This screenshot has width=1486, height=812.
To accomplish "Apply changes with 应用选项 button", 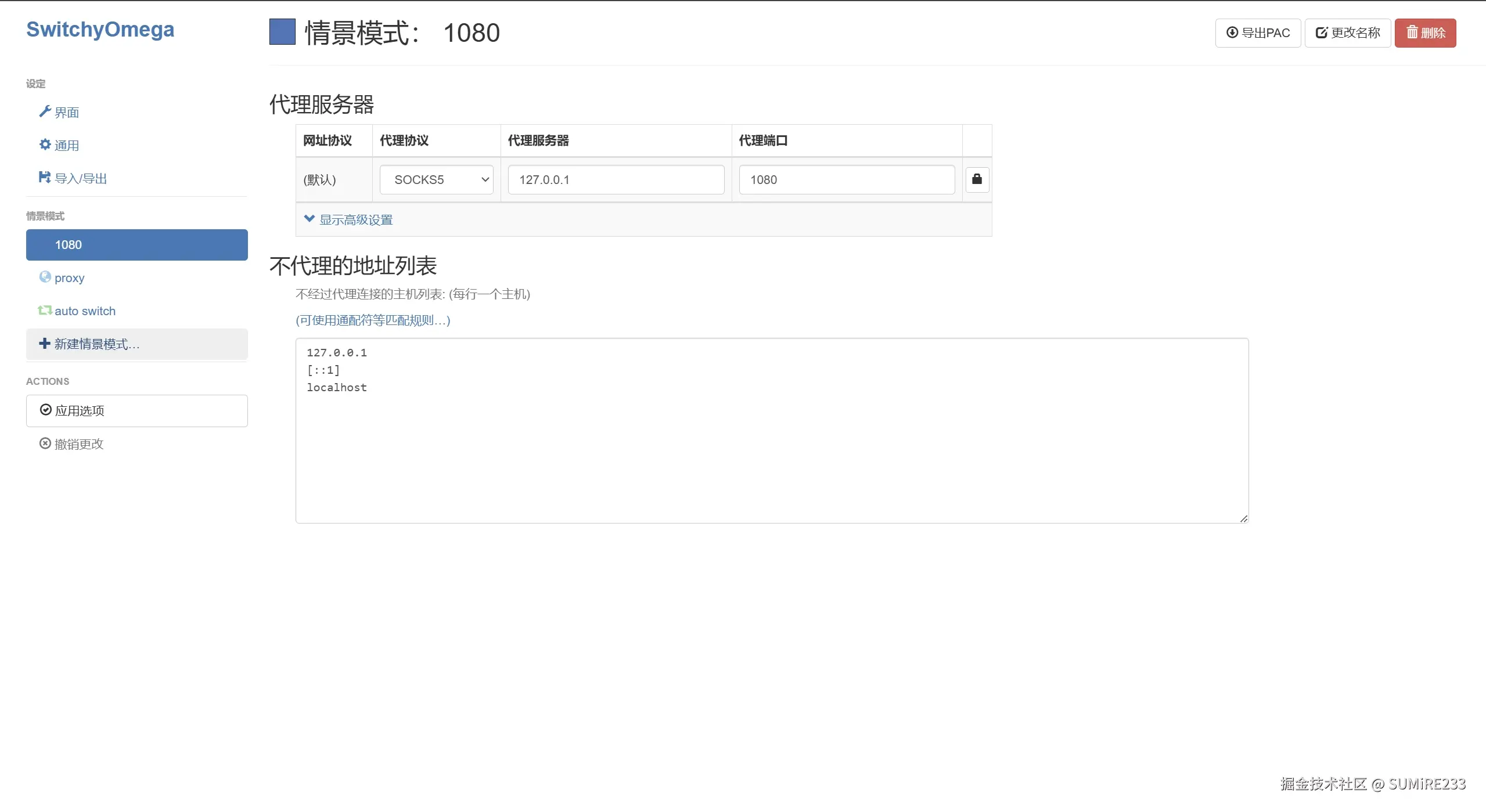I will coord(136,411).
